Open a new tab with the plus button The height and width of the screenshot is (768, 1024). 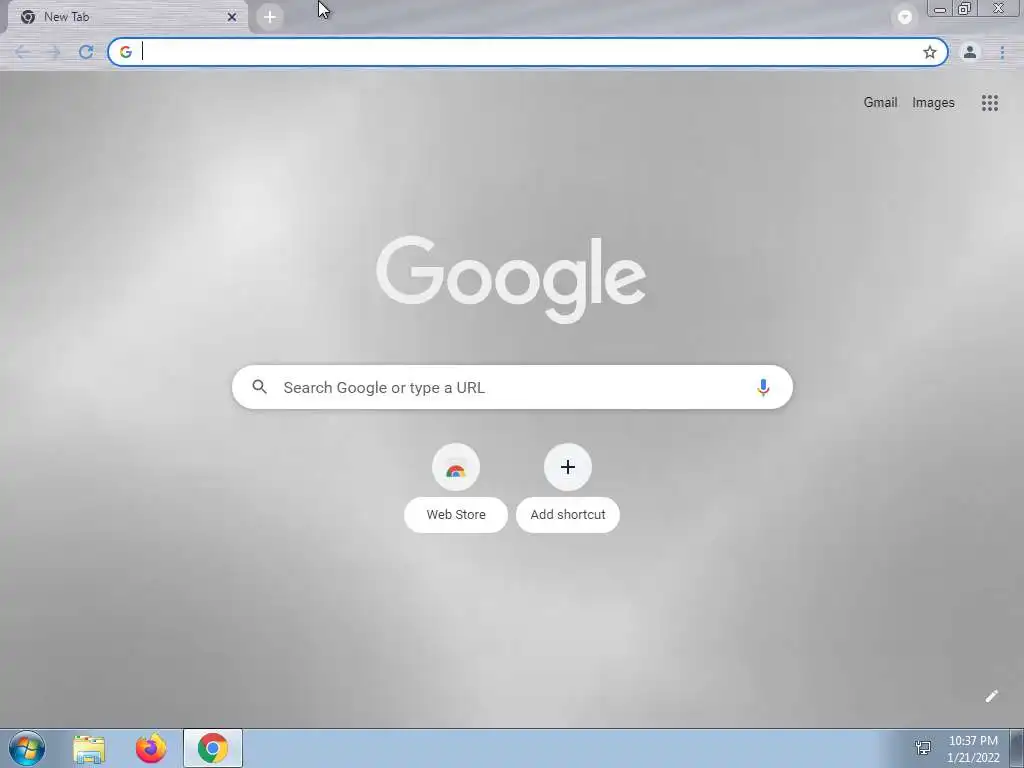coord(270,17)
